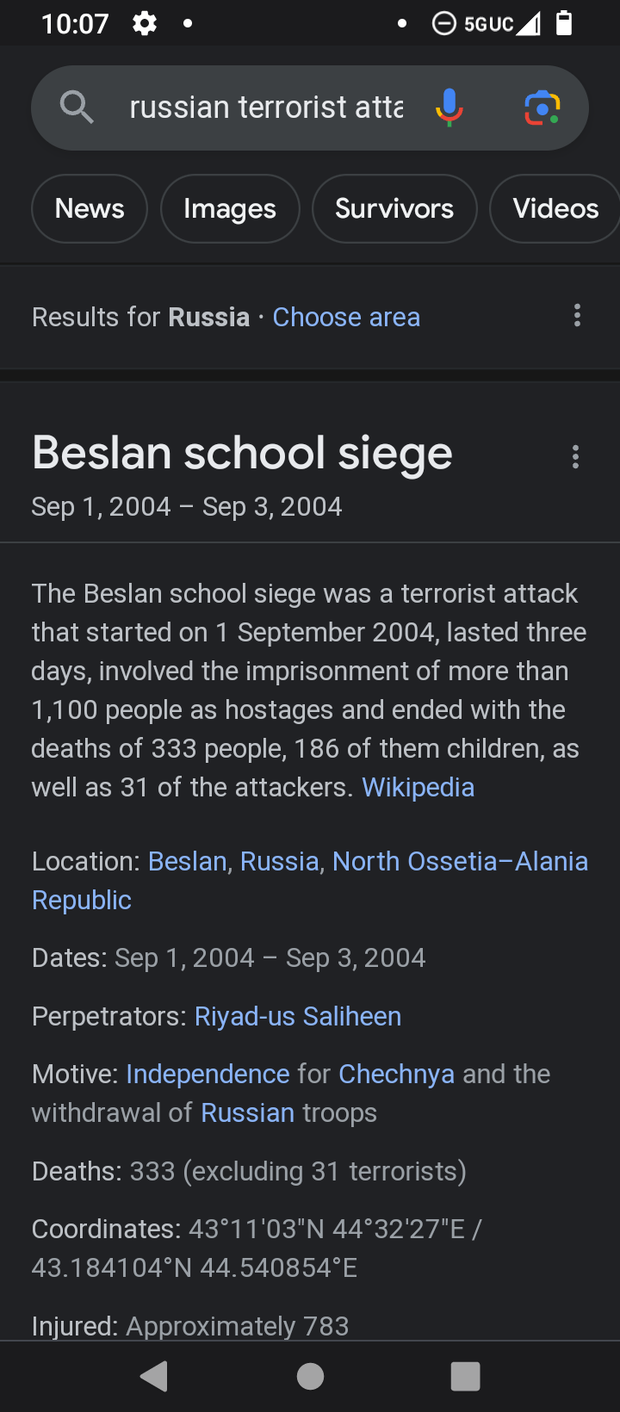Tap the Android back navigation button
This screenshot has width=620, height=1412.
[154, 1376]
